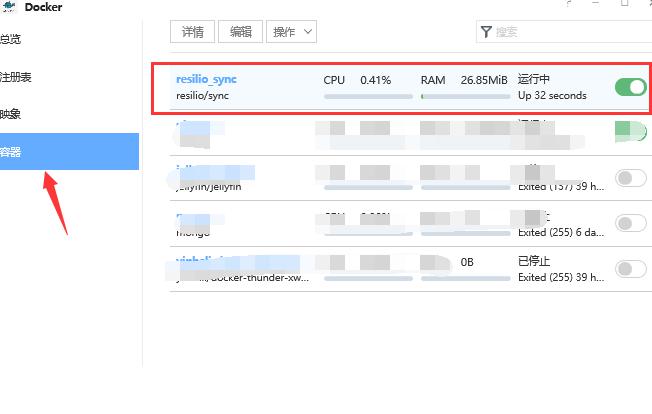
Task: Enable the mongo container switch
Action: tap(631, 223)
